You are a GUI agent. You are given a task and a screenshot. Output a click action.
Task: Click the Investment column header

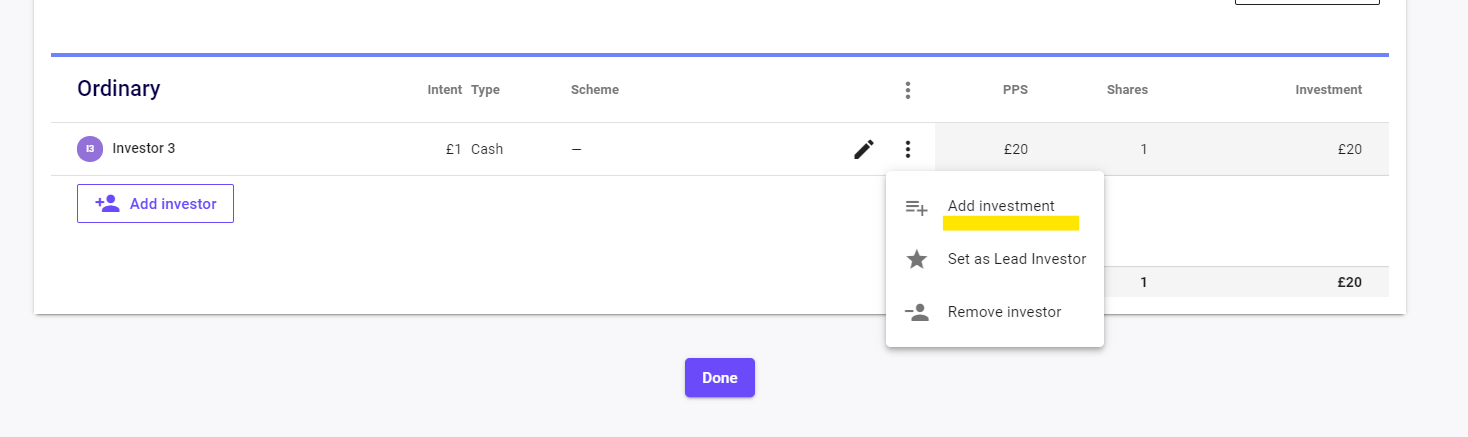coord(1328,90)
